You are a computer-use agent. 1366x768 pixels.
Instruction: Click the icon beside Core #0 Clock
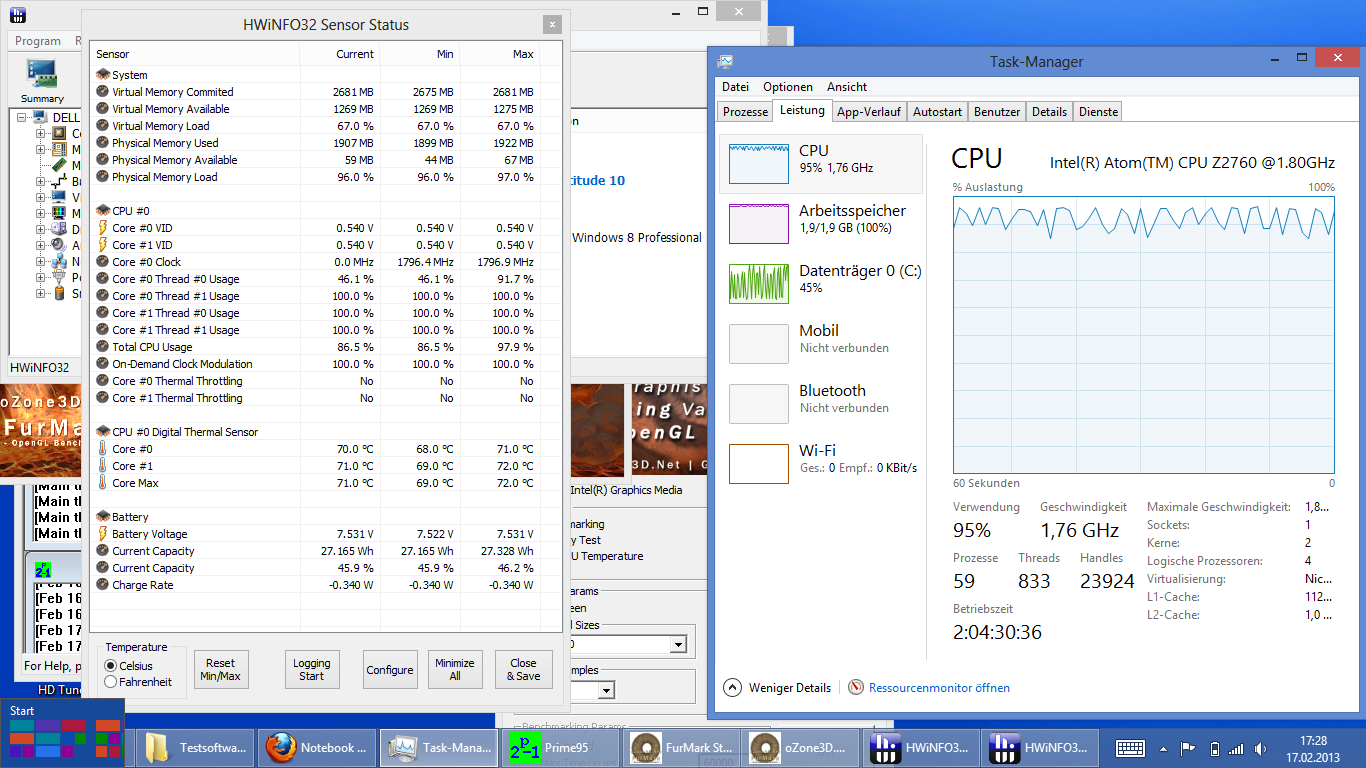102,262
